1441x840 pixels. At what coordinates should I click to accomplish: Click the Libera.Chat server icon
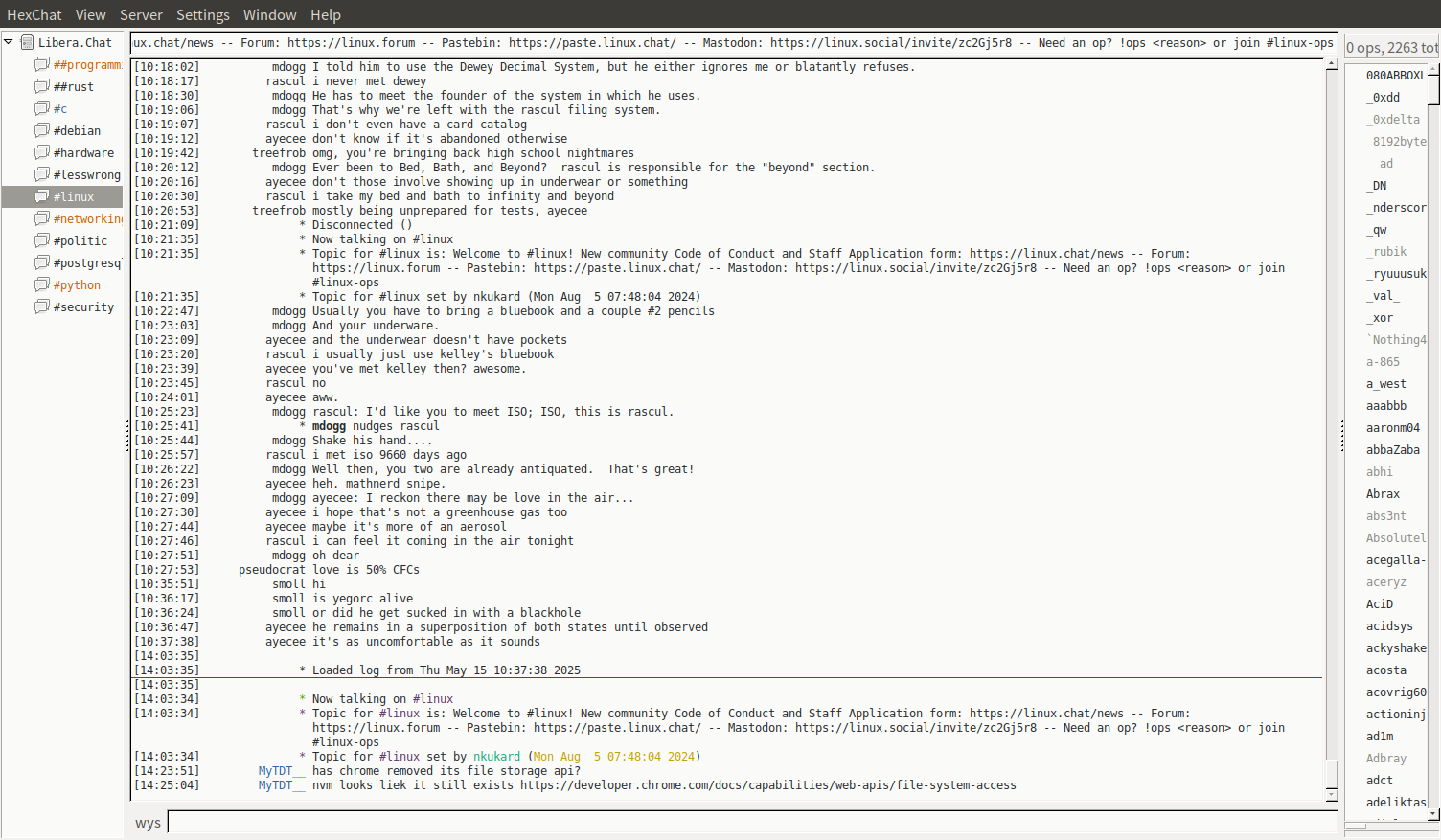coord(28,42)
